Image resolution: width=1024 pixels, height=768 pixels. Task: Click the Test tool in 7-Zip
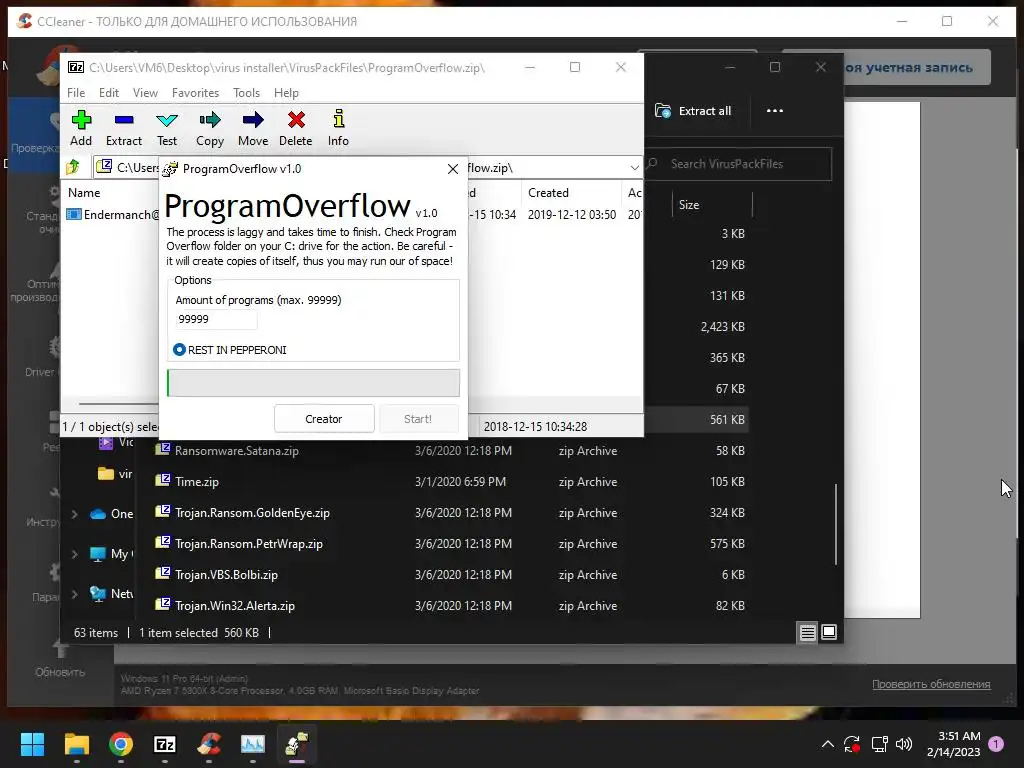(167, 128)
